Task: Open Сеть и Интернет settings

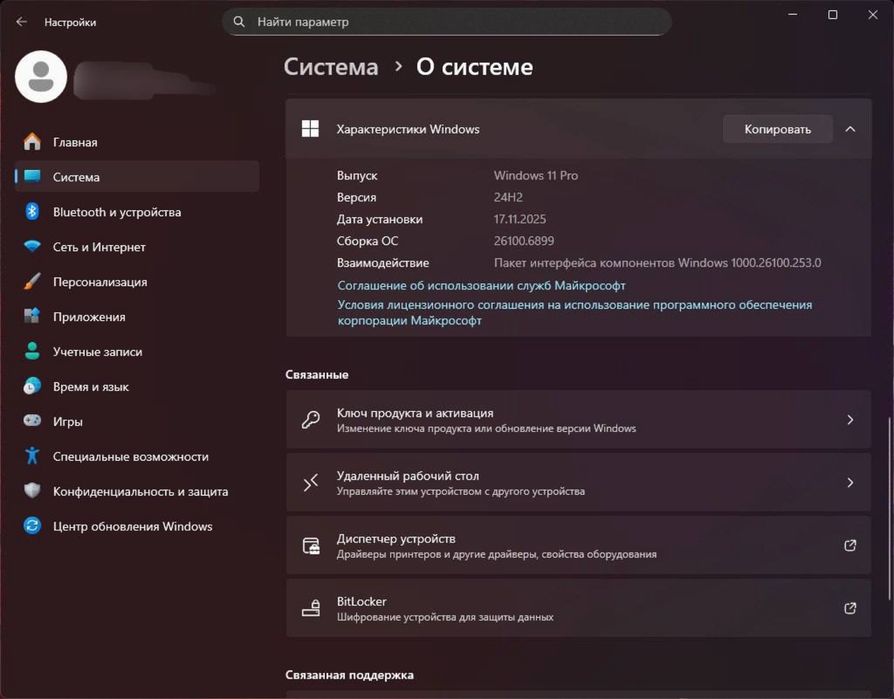Action: pos(137,247)
